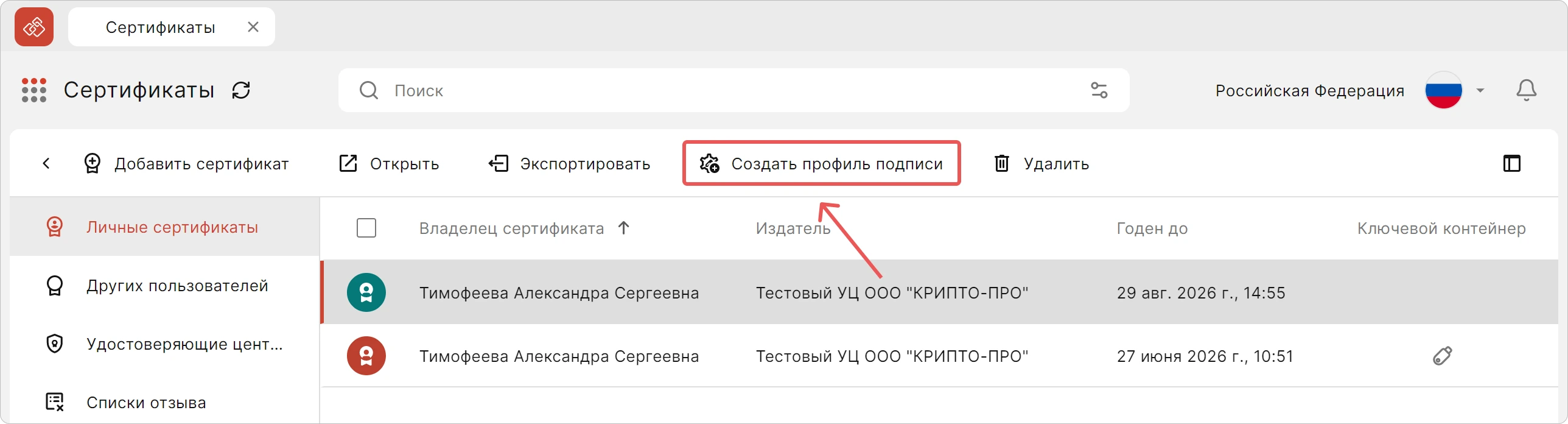Click the teal certificate icon in first row
Viewport: 1568px width, 424px height.
366,292
